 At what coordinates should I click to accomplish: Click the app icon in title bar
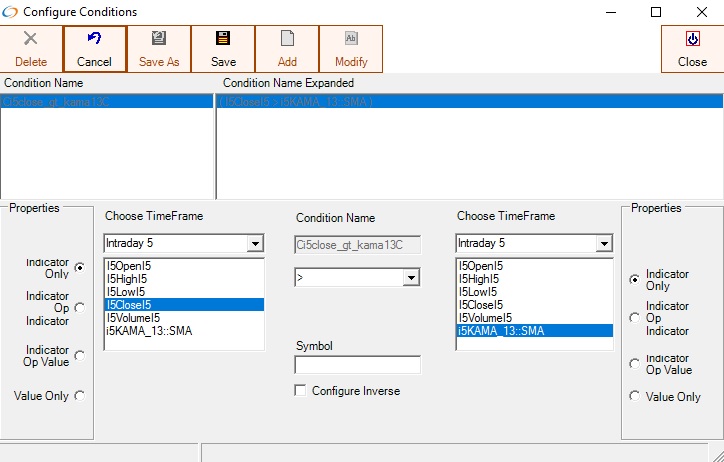pyautogui.click(x=11, y=12)
